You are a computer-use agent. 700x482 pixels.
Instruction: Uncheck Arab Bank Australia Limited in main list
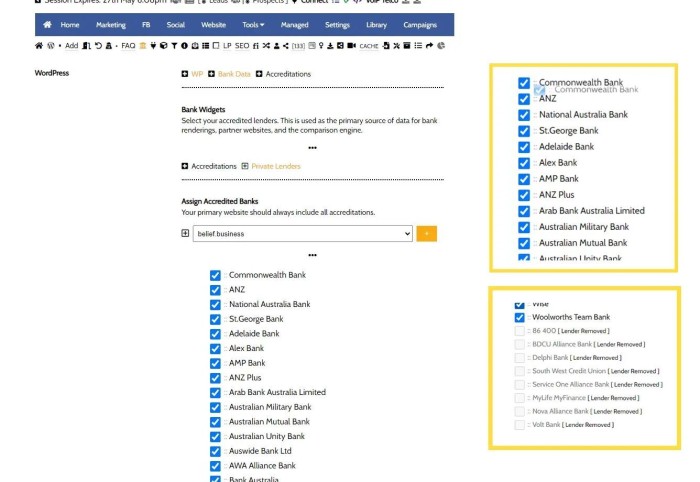click(x=215, y=392)
